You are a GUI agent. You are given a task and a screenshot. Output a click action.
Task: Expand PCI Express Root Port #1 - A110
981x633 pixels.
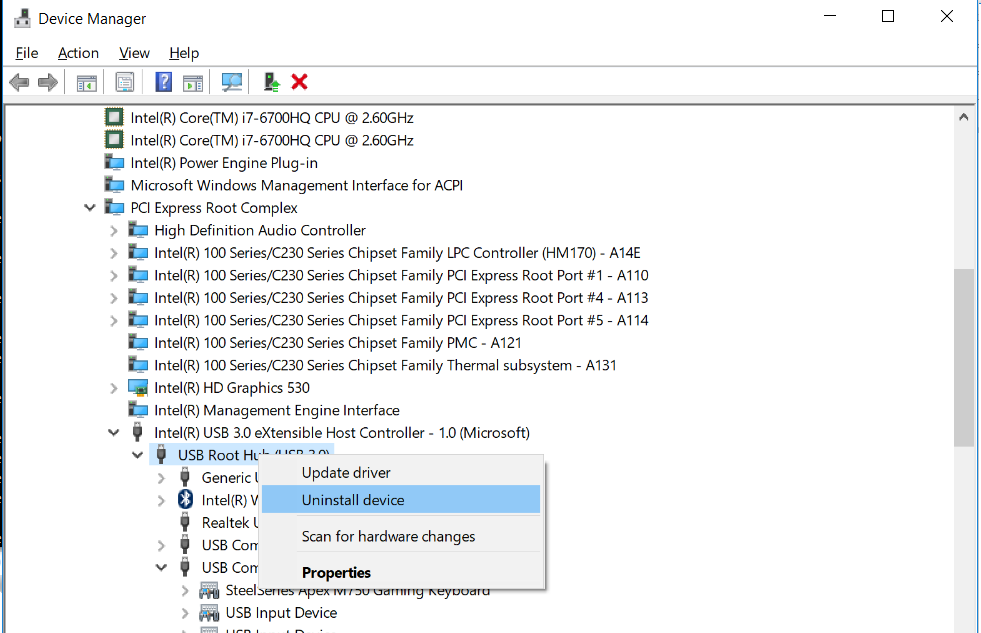tap(114, 276)
